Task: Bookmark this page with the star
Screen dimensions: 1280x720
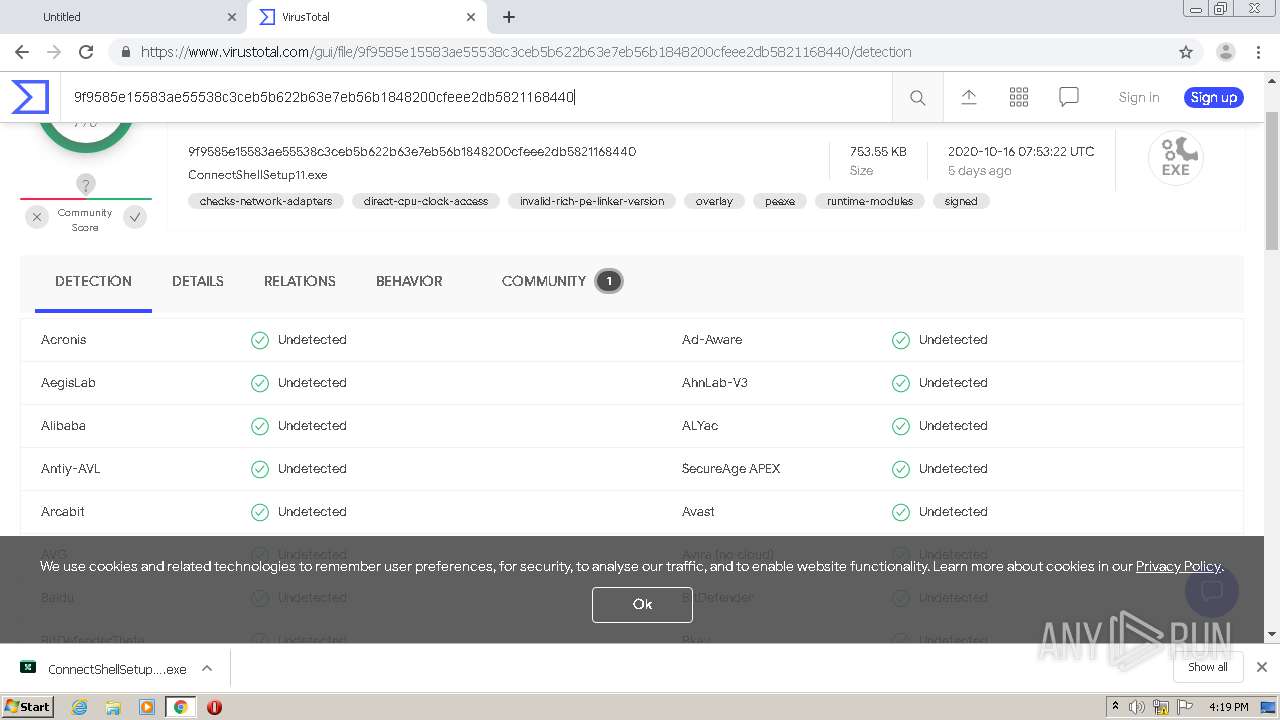Action: 1186,52
